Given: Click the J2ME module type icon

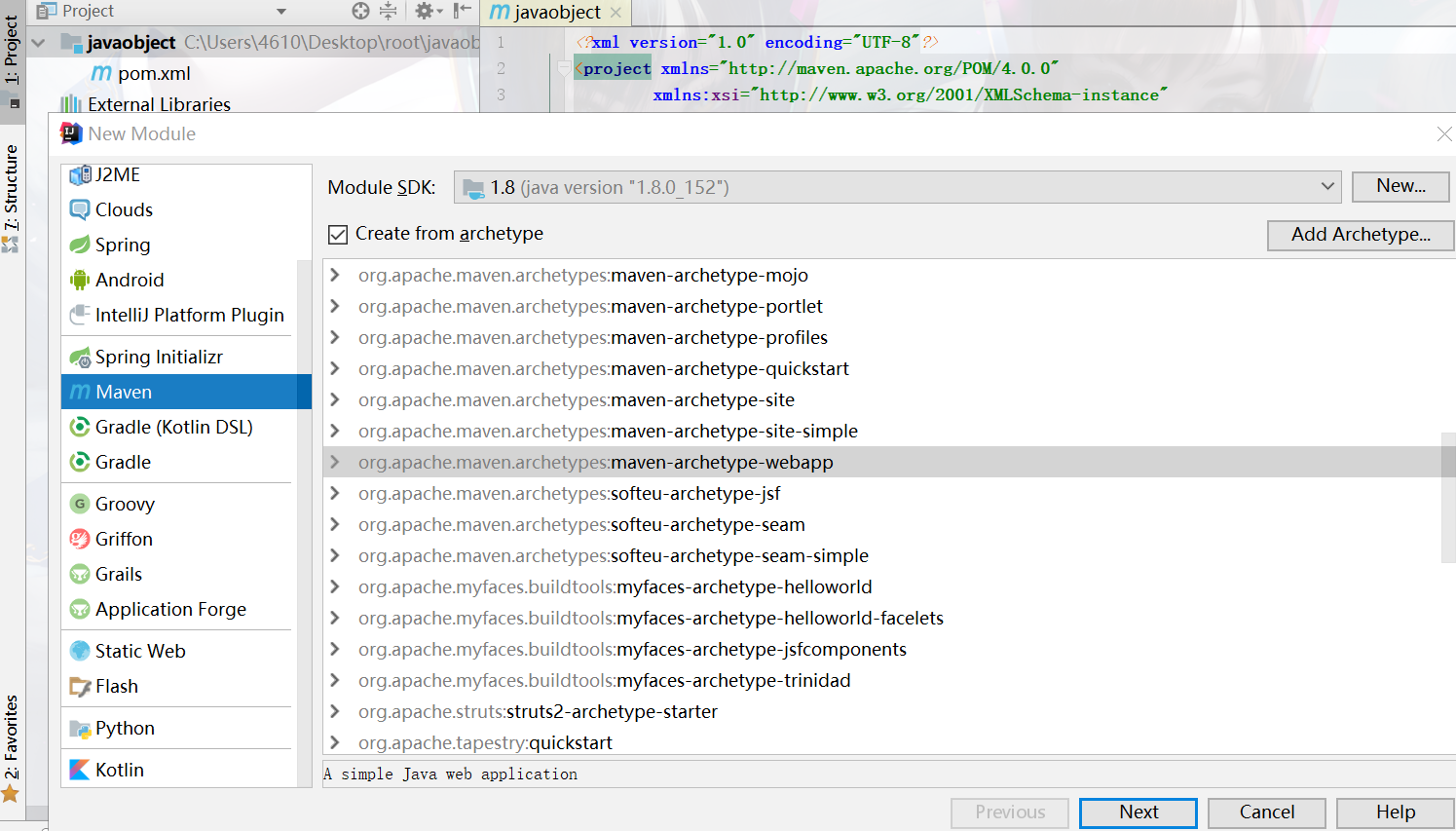Looking at the screenshot, I should tap(80, 175).
